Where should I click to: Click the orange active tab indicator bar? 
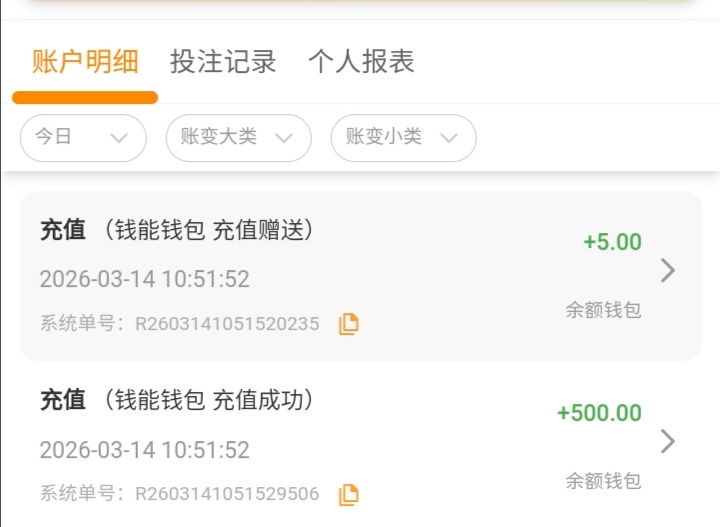(x=85, y=98)
